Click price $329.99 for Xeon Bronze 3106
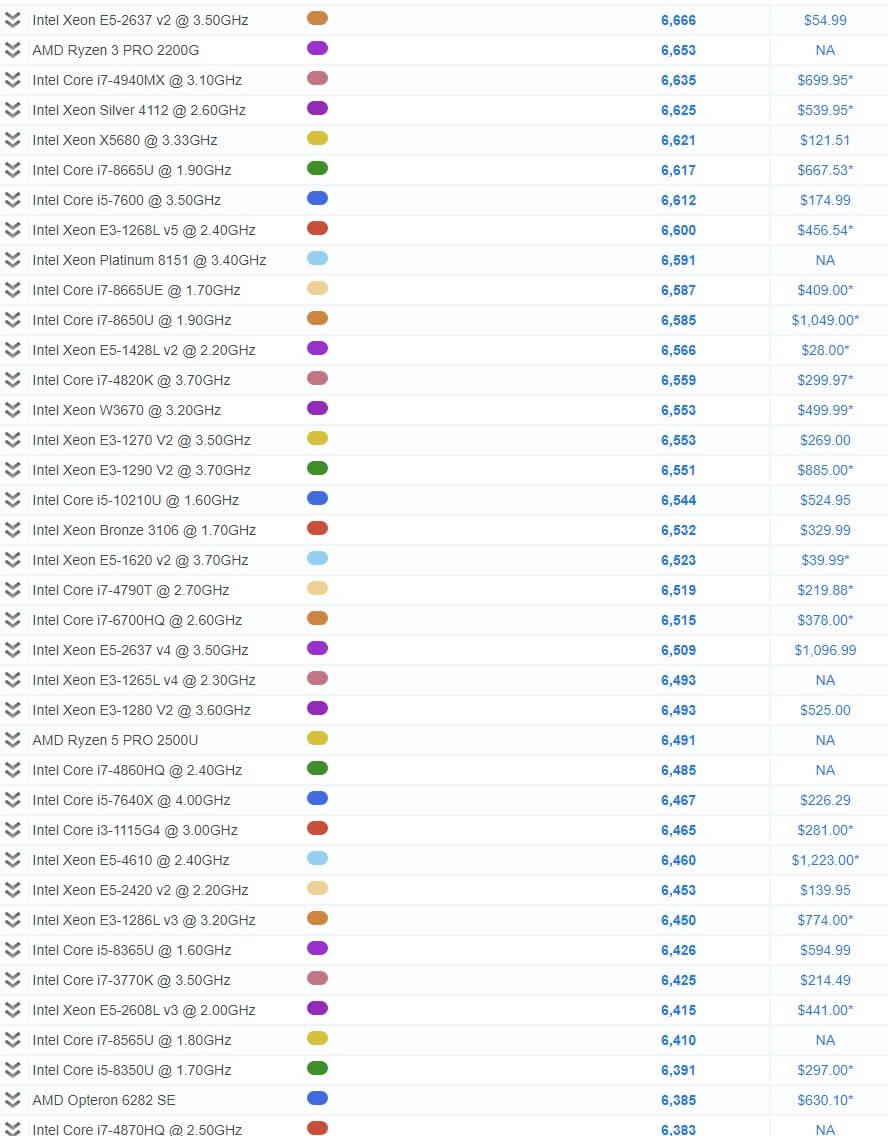 pyautogui.click(x=825, y=530)
